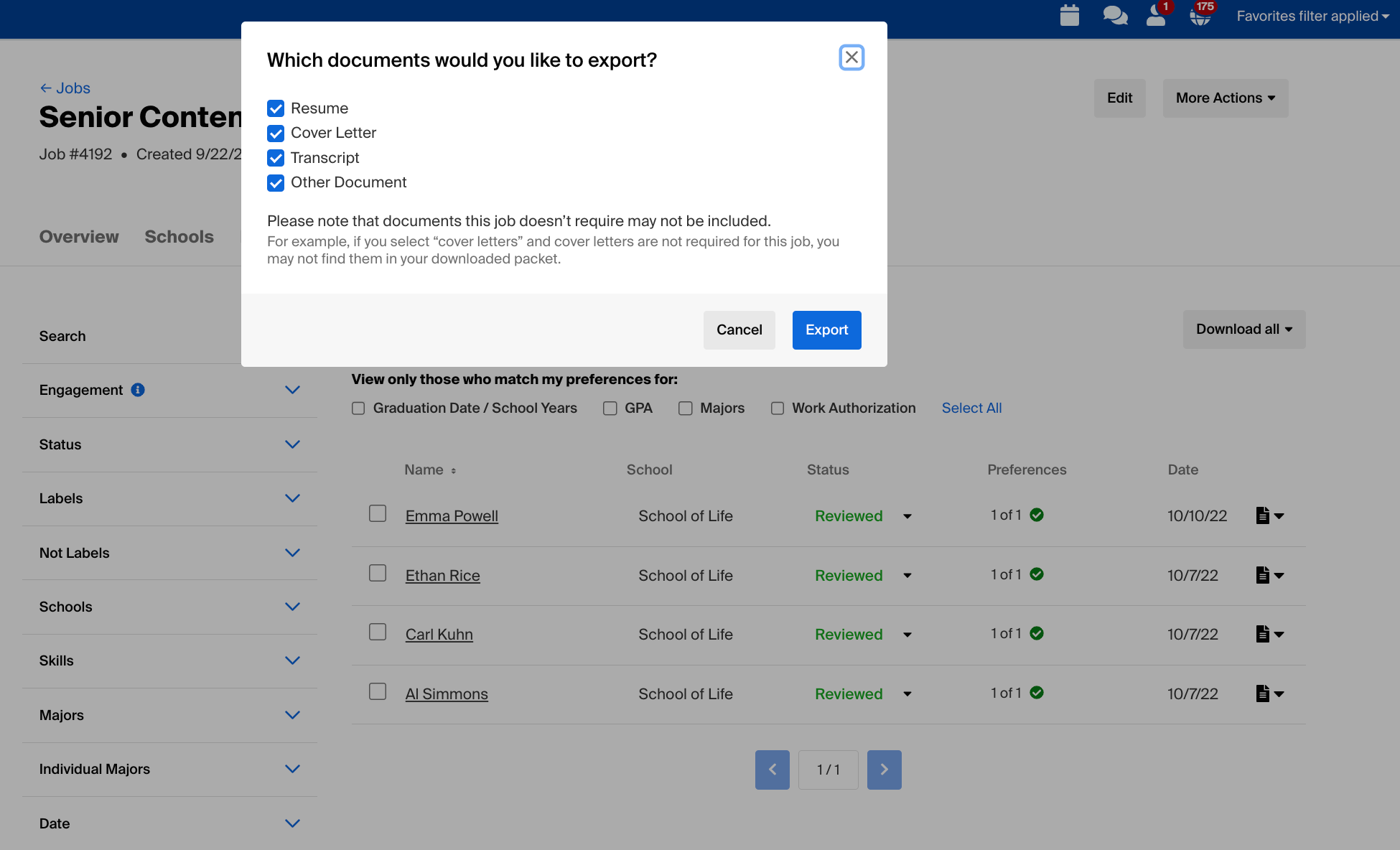This screenshot has width=1400, height=850.
Task: Click the Engagement info icon
Action: pyautogui.click(x=137, y=390)
